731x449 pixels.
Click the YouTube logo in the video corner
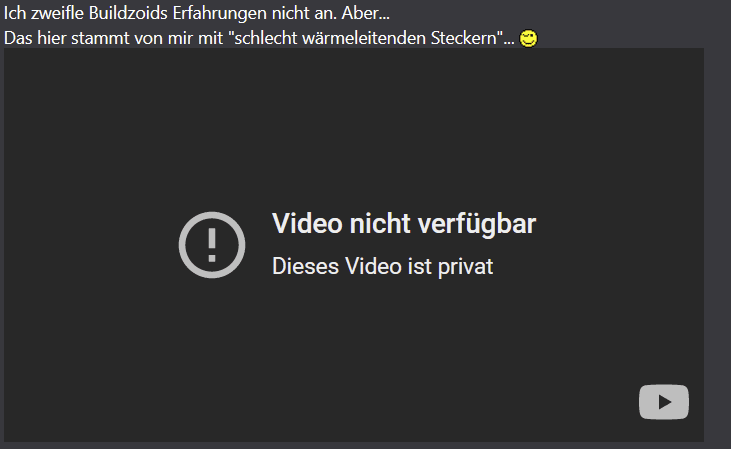pos(663,401)
